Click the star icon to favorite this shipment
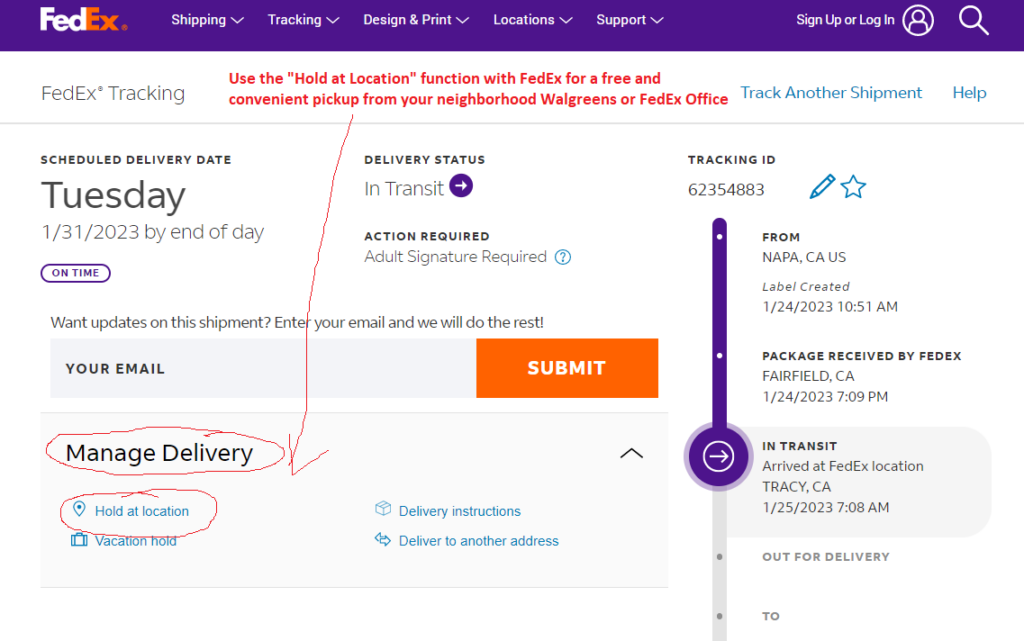 click(853, 186)
